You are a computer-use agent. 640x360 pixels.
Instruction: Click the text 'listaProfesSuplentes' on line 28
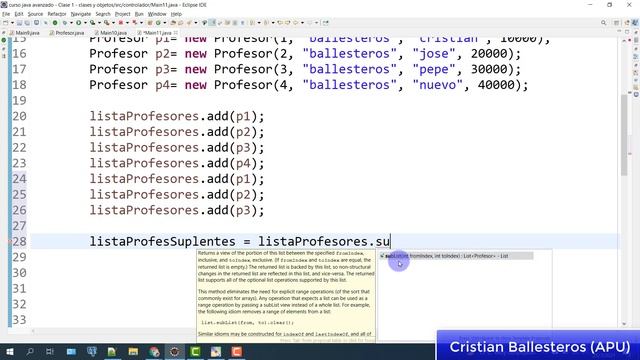click(162, 241)
